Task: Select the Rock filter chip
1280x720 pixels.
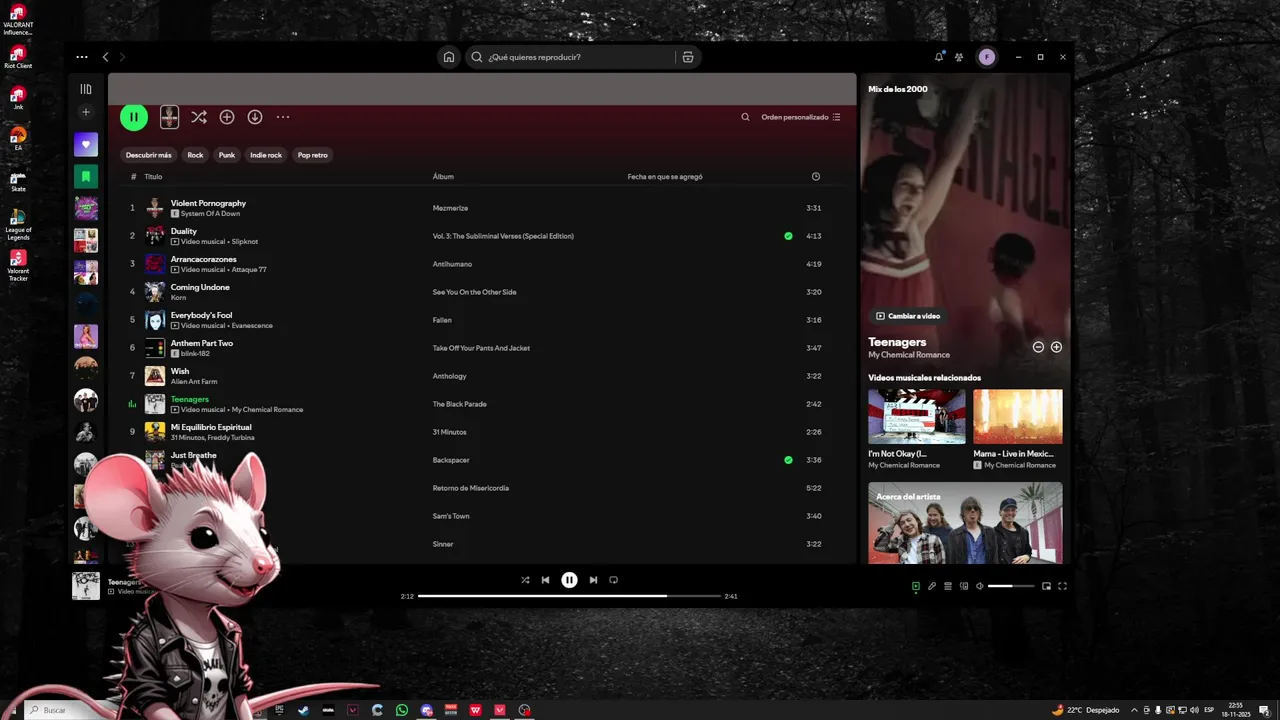Action: (x=195, y=155)
